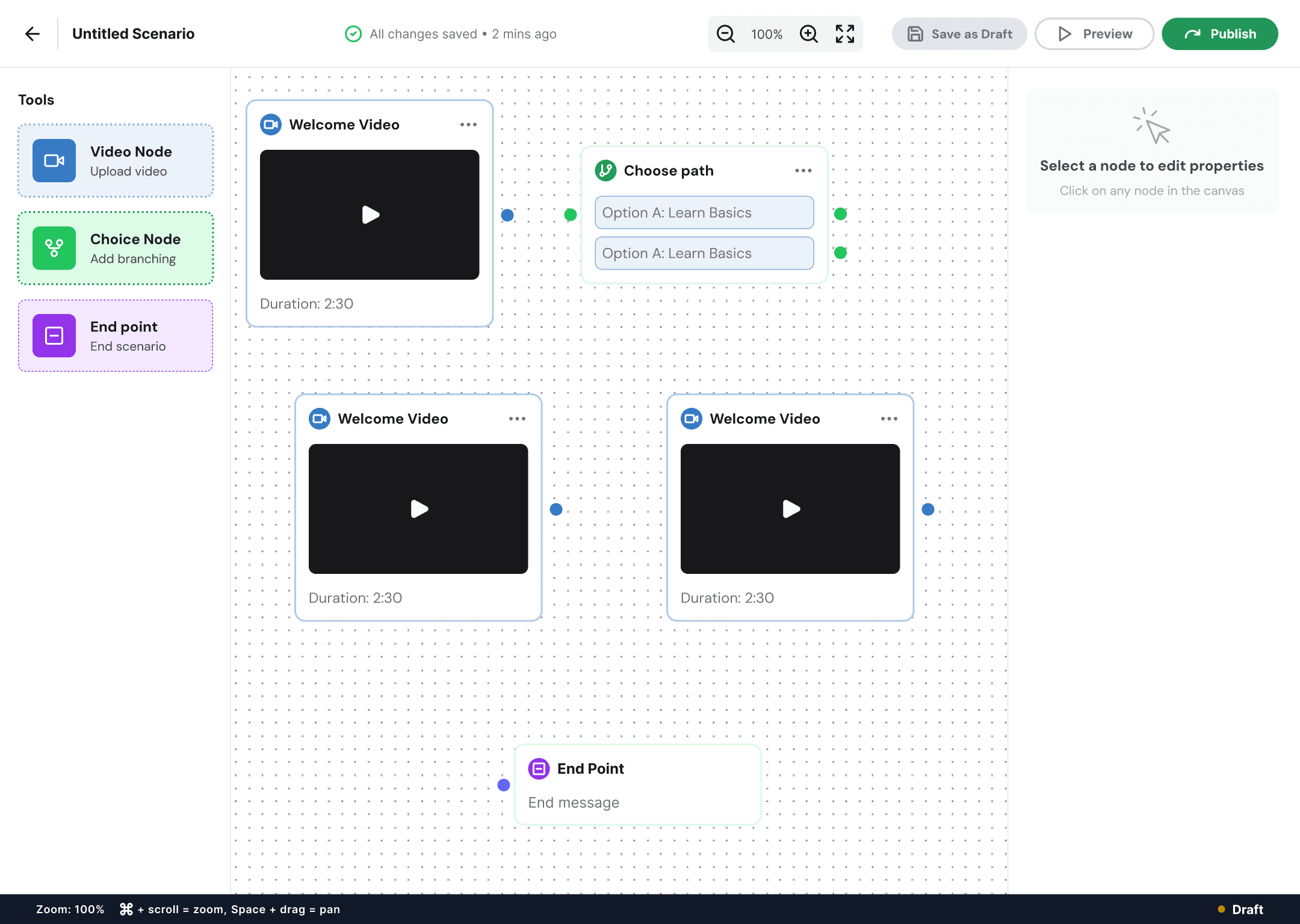The height and width of the screenshot is (924, 1300).
Task: Click the command key icon in status bar
Action: pos(126,910)
